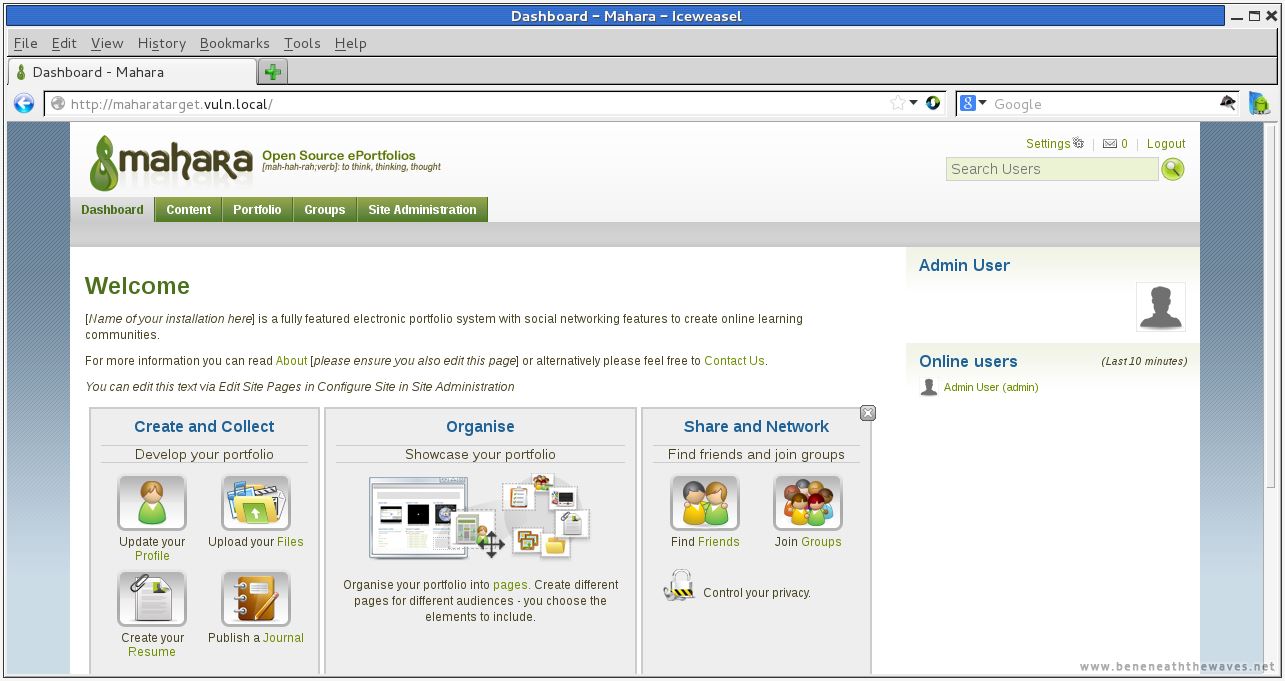1285x681 pixels.
Task: Click the unread messages count 0
Action: (1124, 144)
